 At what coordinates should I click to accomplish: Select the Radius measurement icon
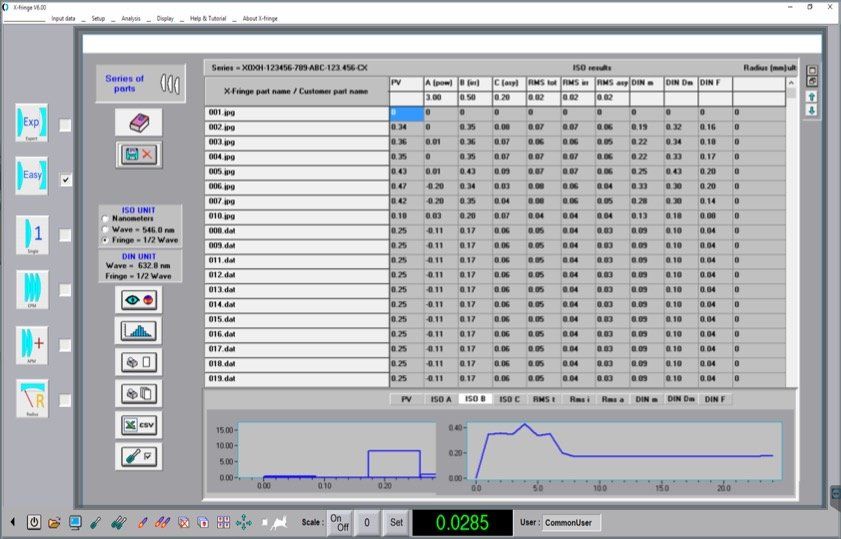tap(32, 399)
